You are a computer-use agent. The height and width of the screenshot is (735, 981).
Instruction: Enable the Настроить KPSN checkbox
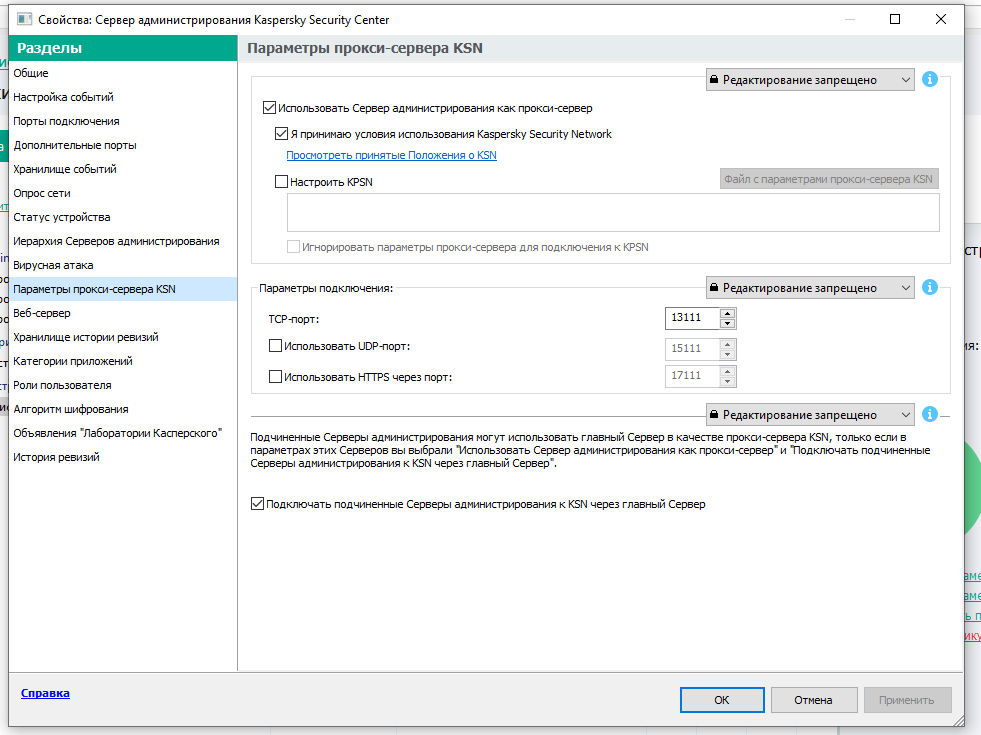point(281,182)
